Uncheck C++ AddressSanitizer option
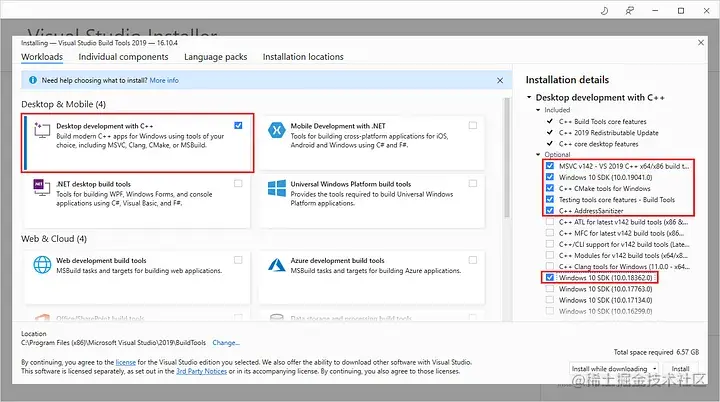 tap(550, 210)
